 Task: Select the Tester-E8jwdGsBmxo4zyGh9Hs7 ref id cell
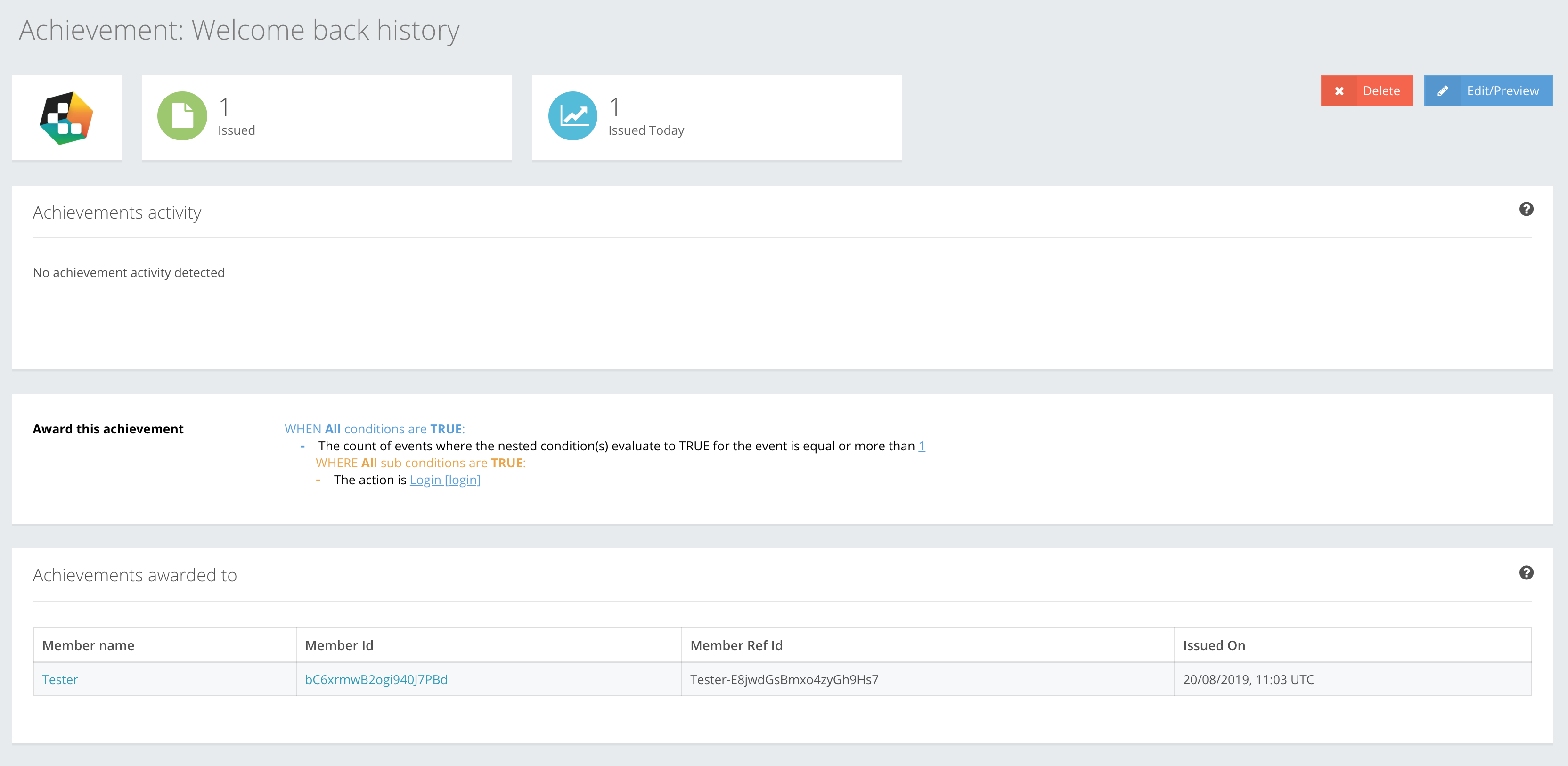[x=784, y=680]
